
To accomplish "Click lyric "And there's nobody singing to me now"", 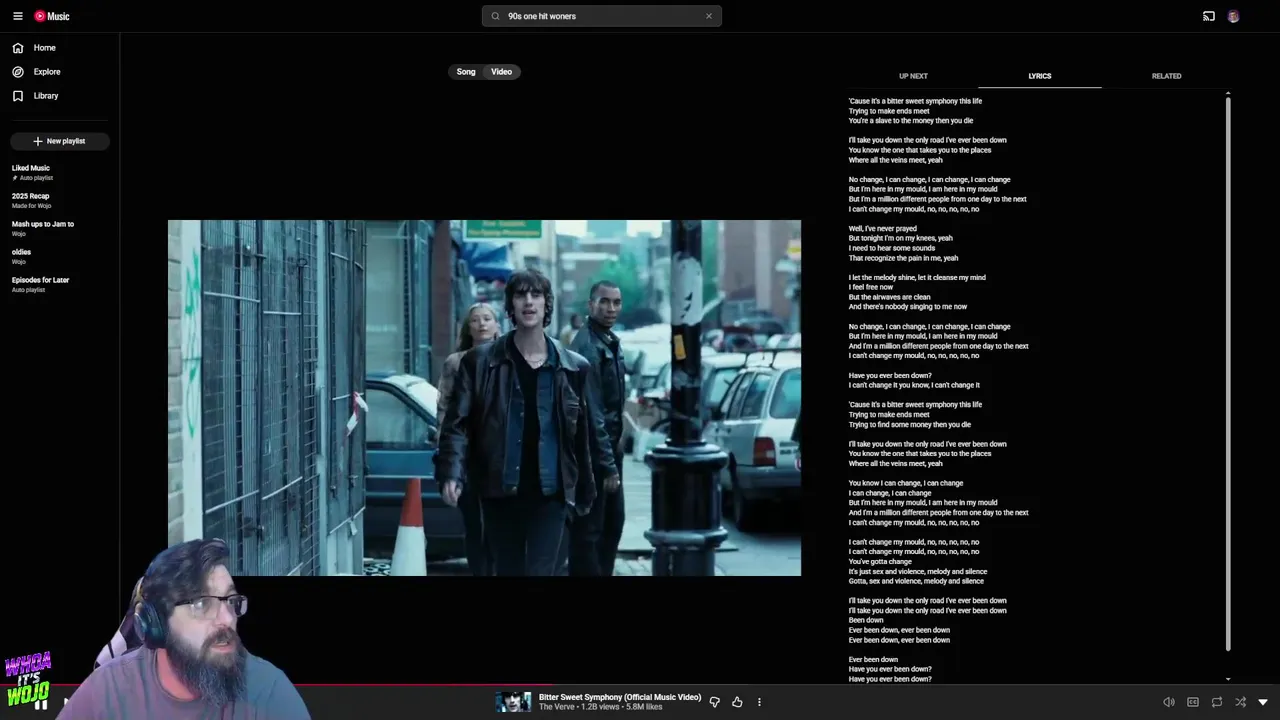I will pyautogui.click(x=908, y=307).
